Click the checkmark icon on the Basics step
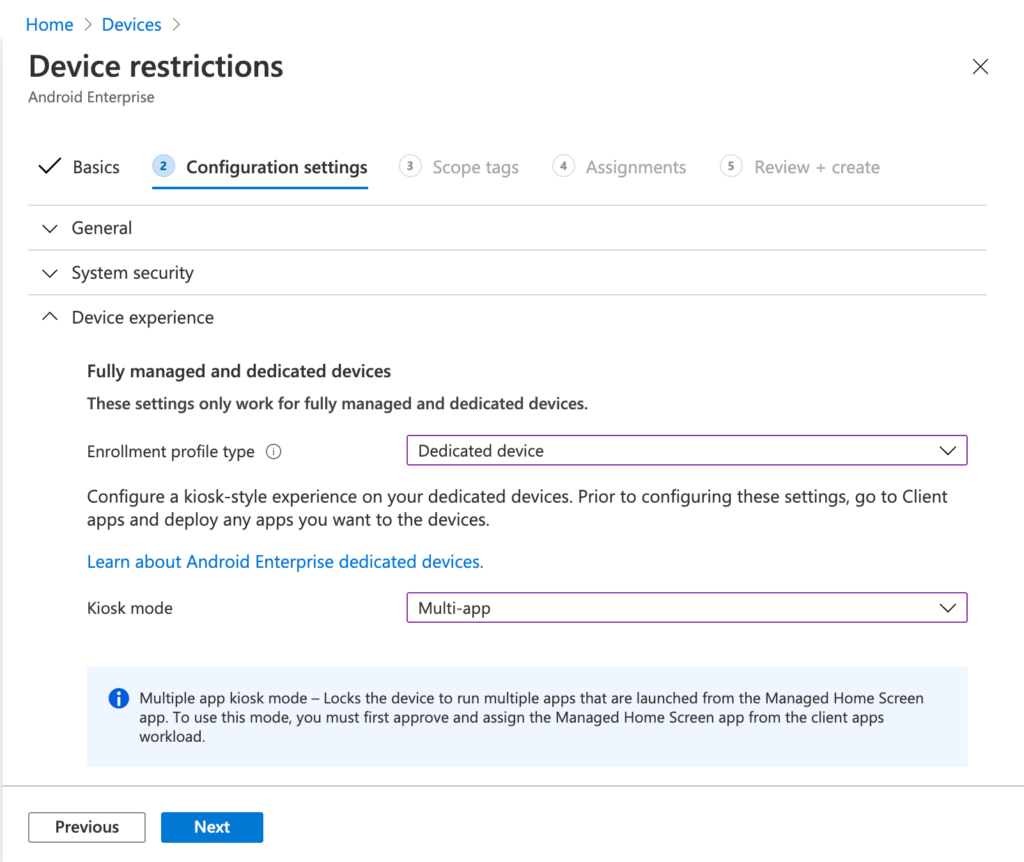This screenshot has height=862, width=1024. 49,166
